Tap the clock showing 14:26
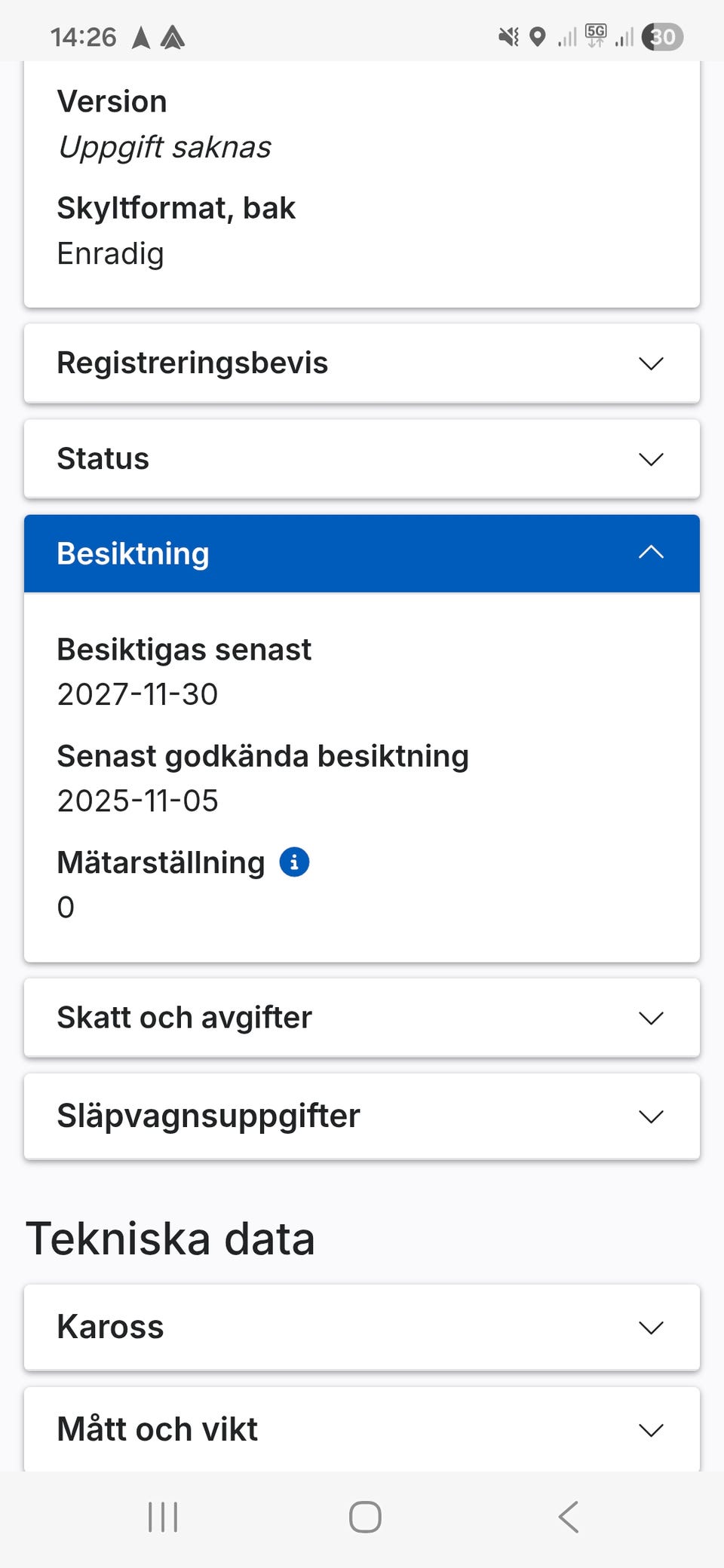 [83, 37]
